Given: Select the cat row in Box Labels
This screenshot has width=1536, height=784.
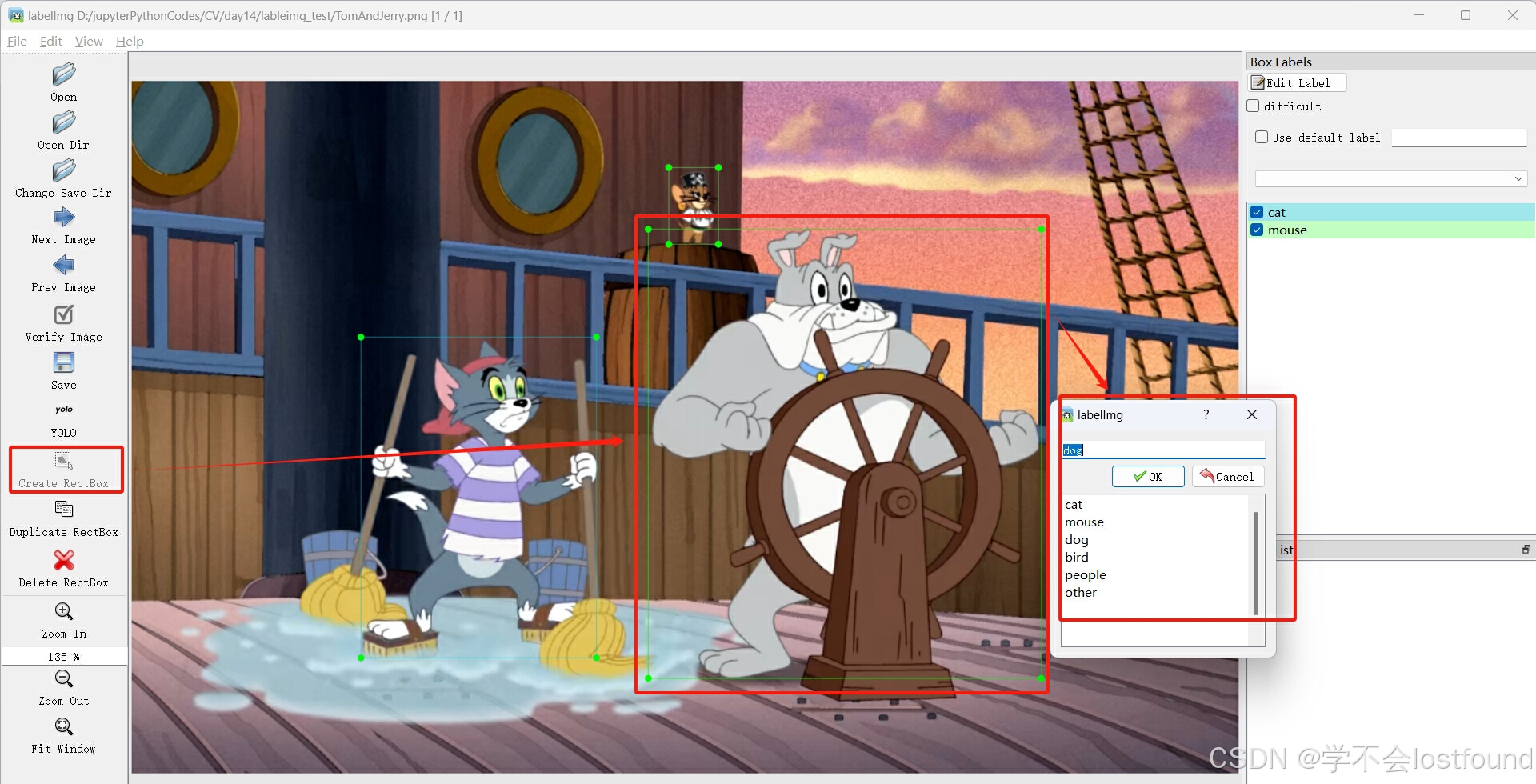Looking at the screenshot, I should click(x=1391, y=212).
